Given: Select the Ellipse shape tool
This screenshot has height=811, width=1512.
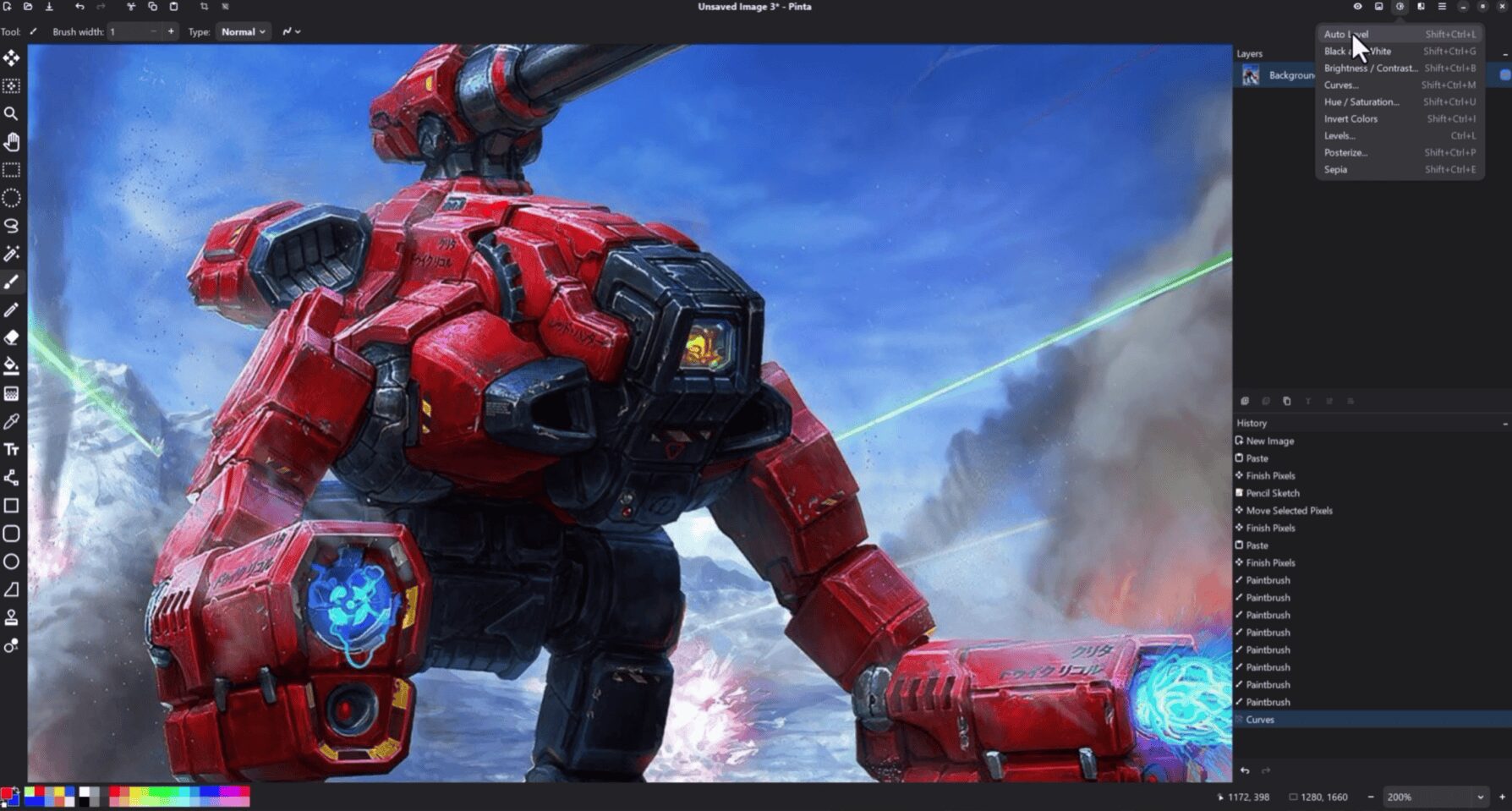Looking at the screenshot, I should point(11,562).
